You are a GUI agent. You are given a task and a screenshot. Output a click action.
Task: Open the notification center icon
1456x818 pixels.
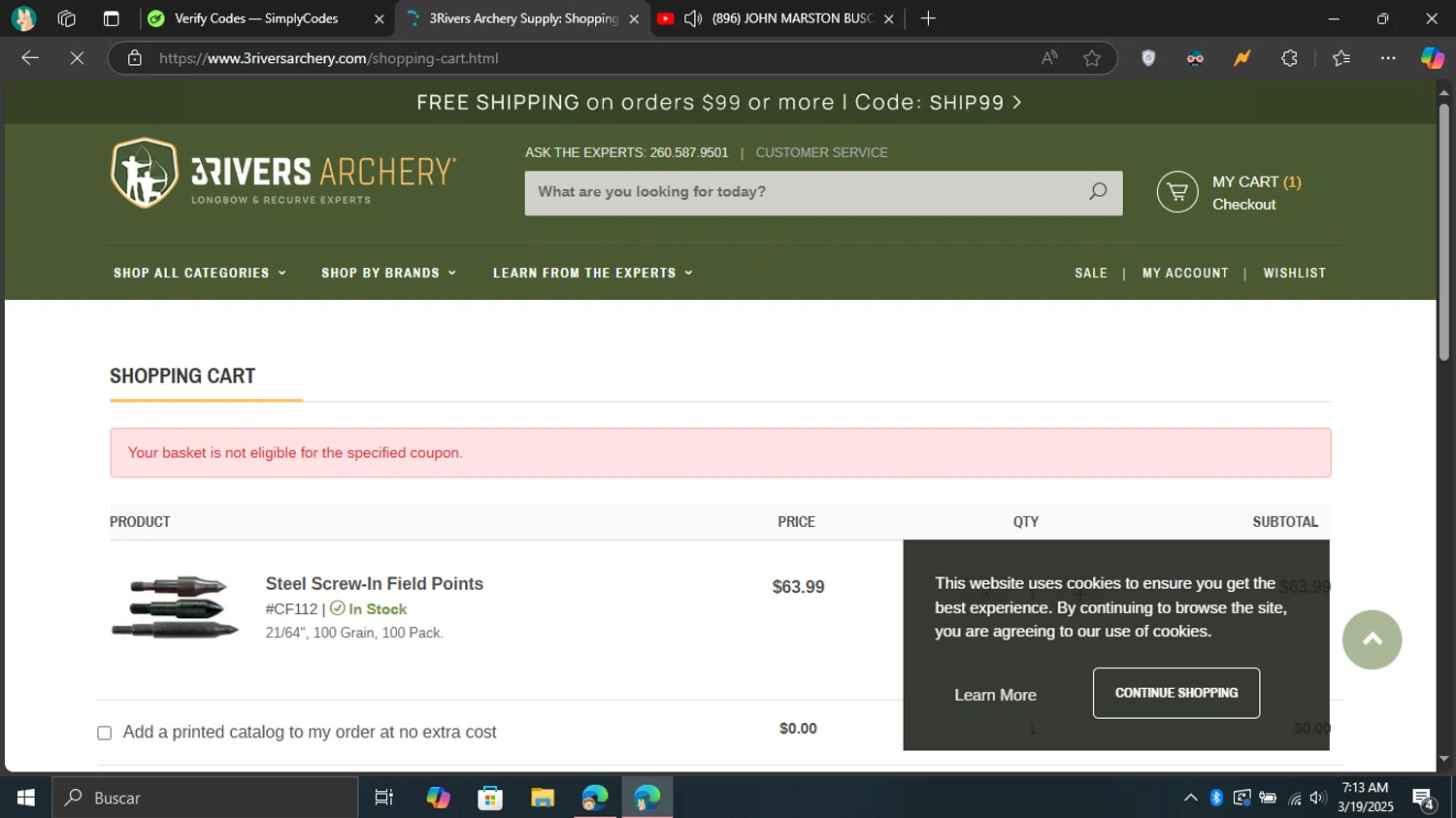click(1424, 799)
